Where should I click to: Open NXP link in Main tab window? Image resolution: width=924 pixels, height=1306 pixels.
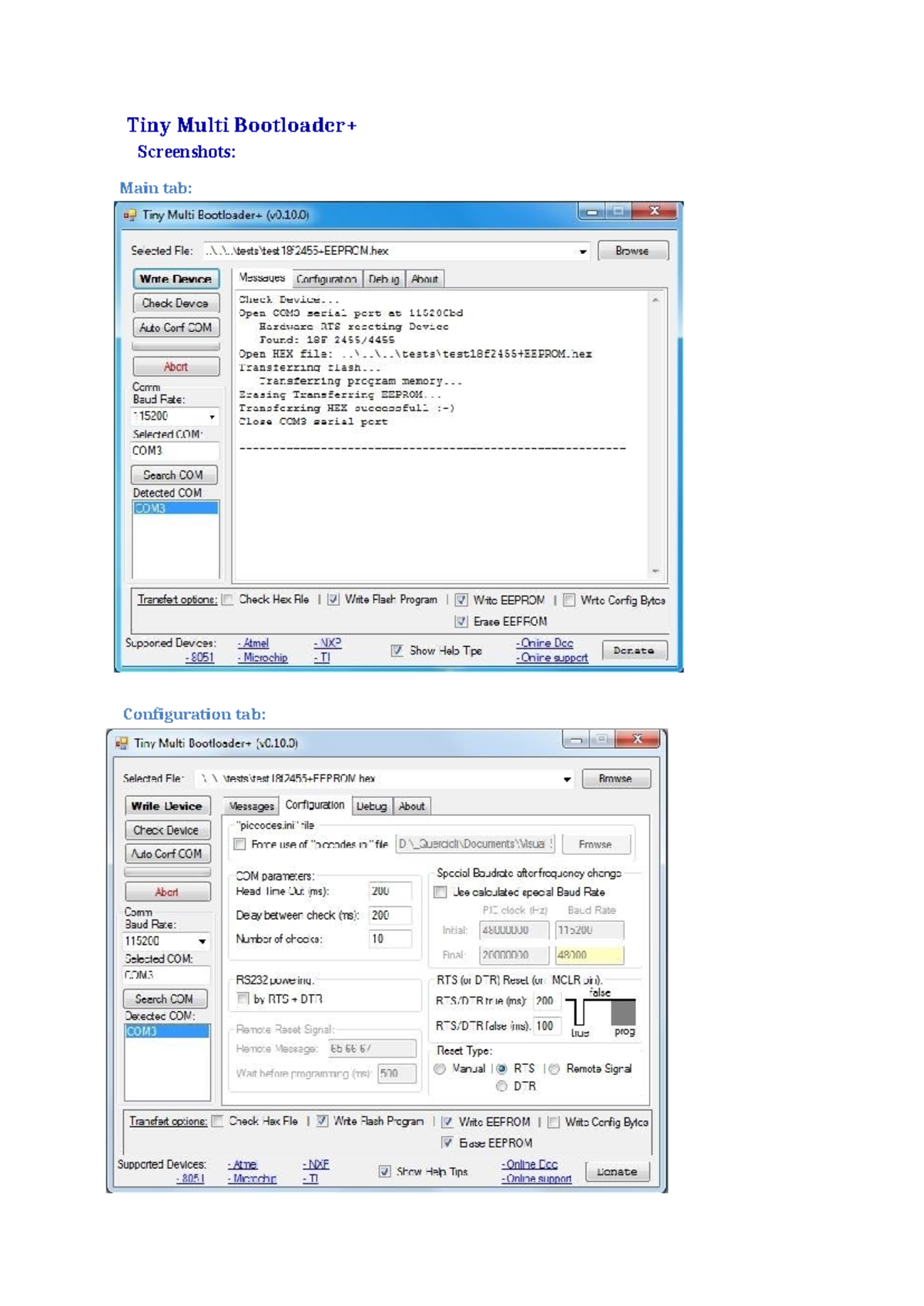pos(327,643)
